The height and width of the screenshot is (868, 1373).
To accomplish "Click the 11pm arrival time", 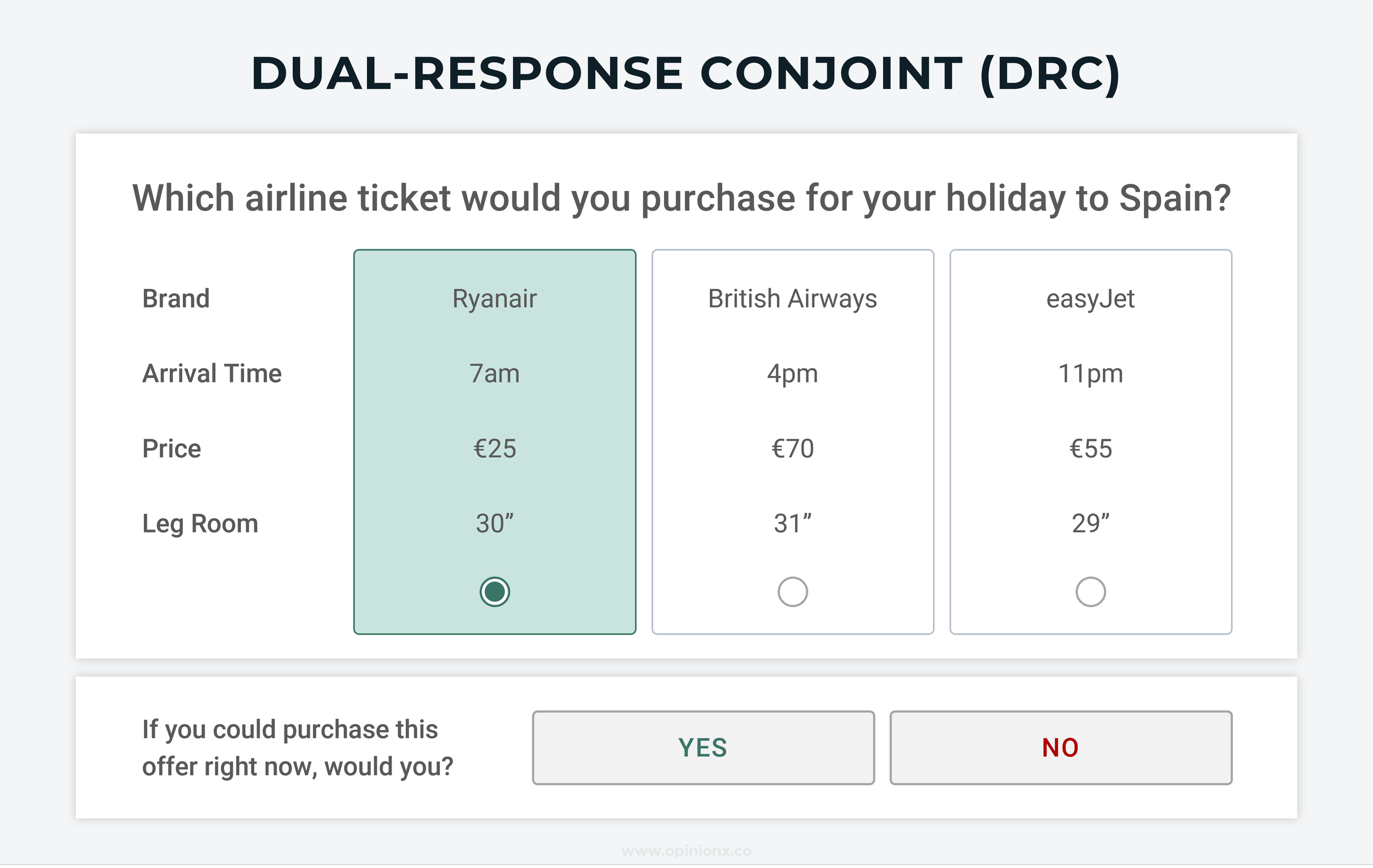I will pyautogui.click(x=1090, y=374).
